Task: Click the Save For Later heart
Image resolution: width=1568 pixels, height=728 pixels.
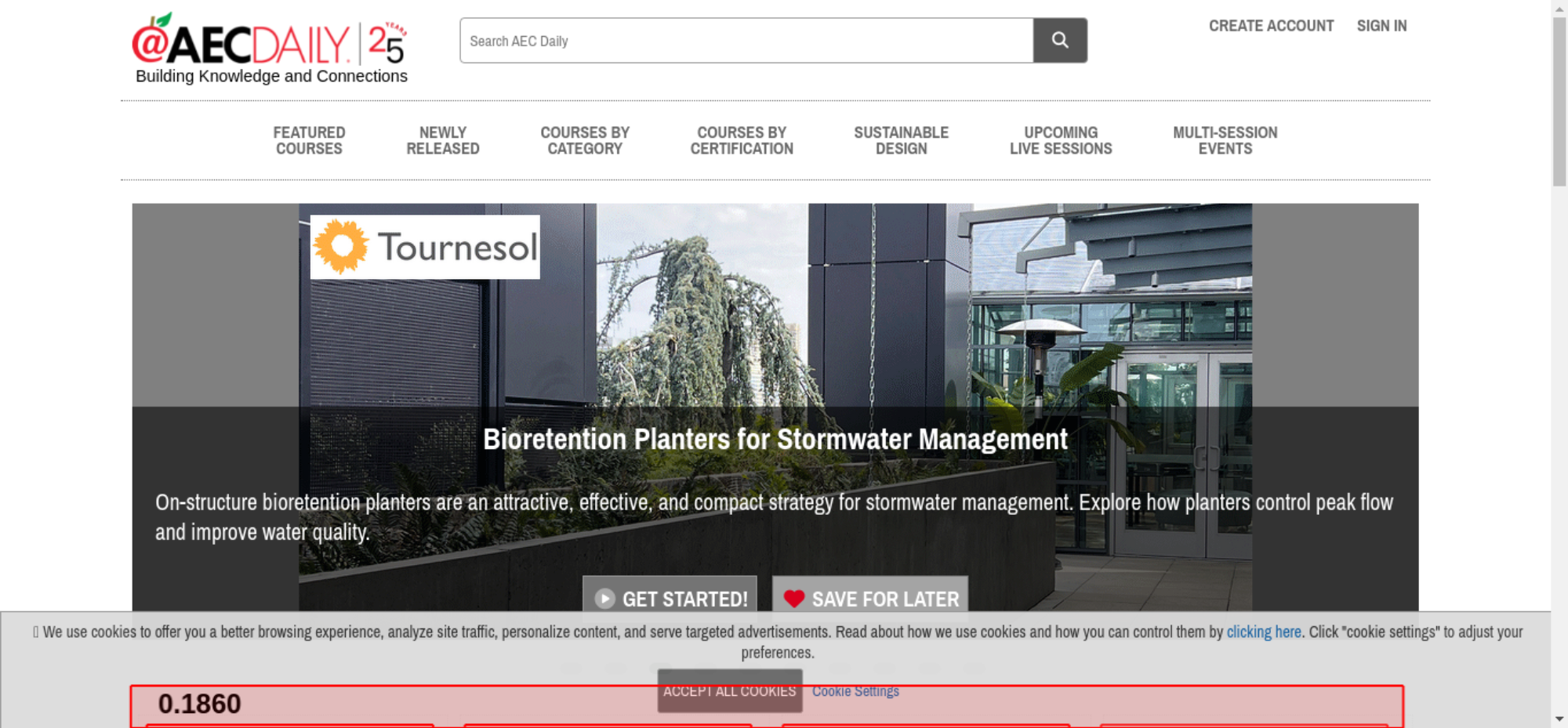Action: [x=794, y=599]
